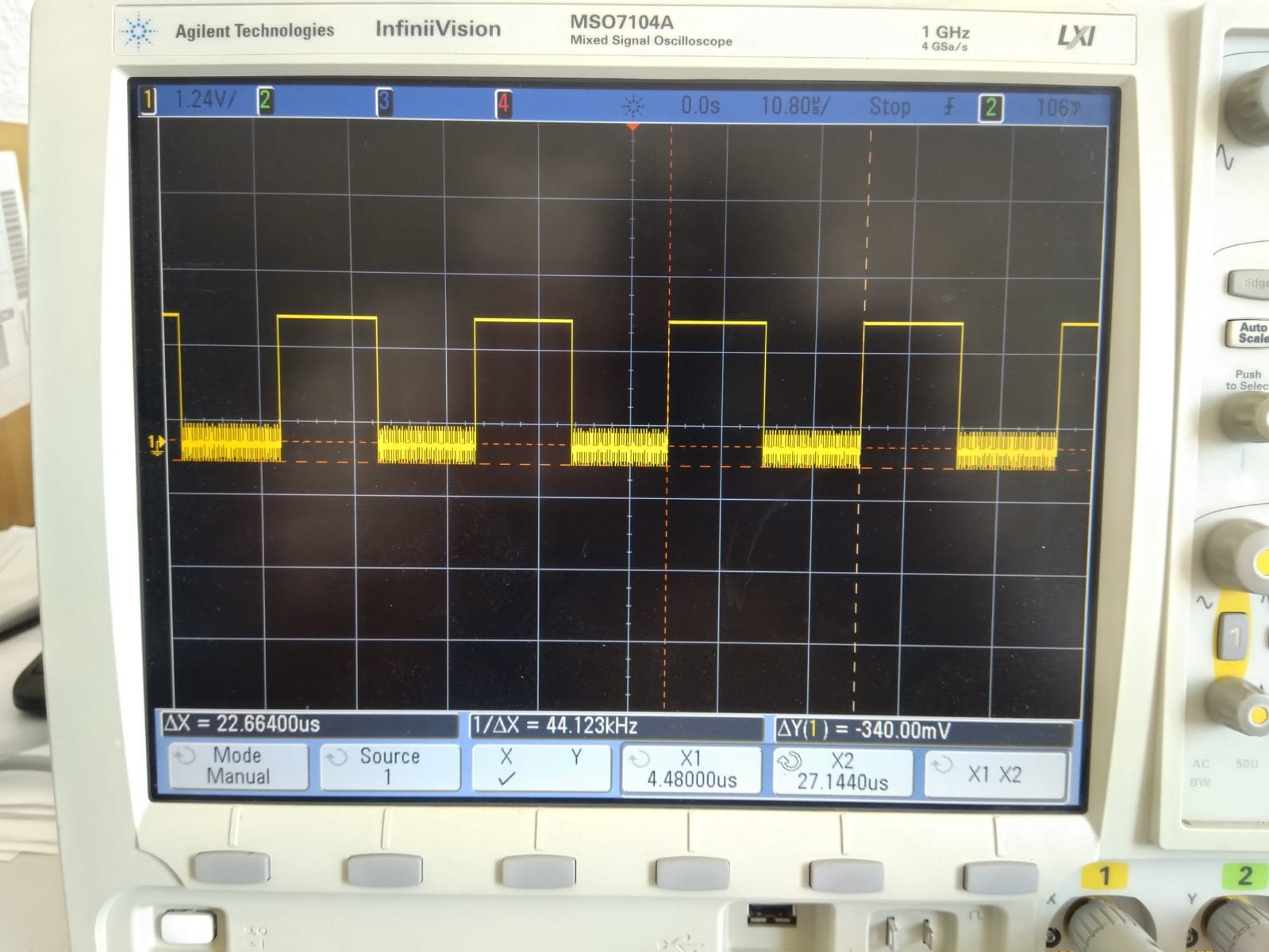Select the X2 cursor at 27.1440us

(843, 771)
